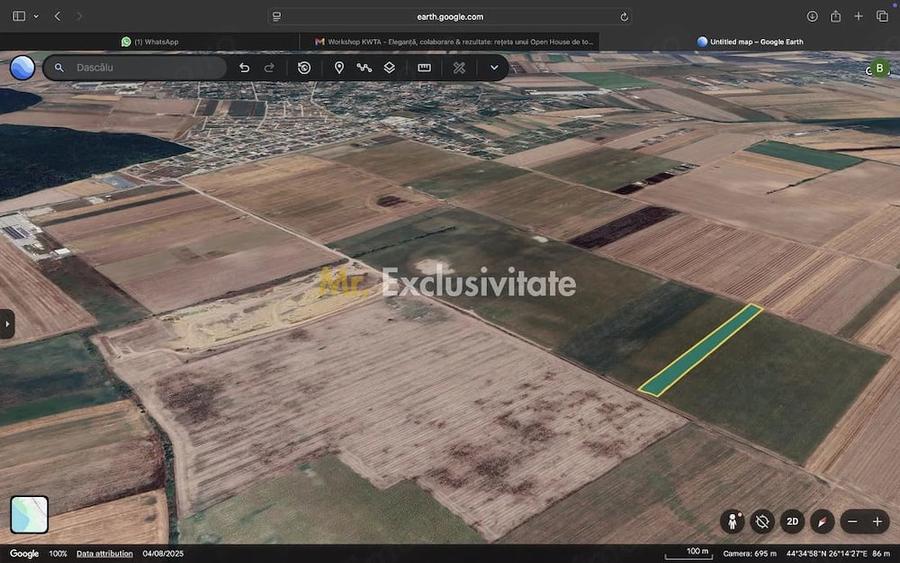Reset heading with the compass button

(x=822, y=522)
